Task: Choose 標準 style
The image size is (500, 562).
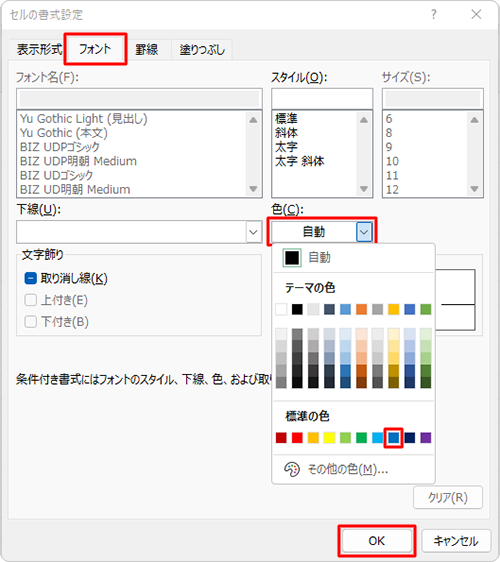Action: pos(286,119)
